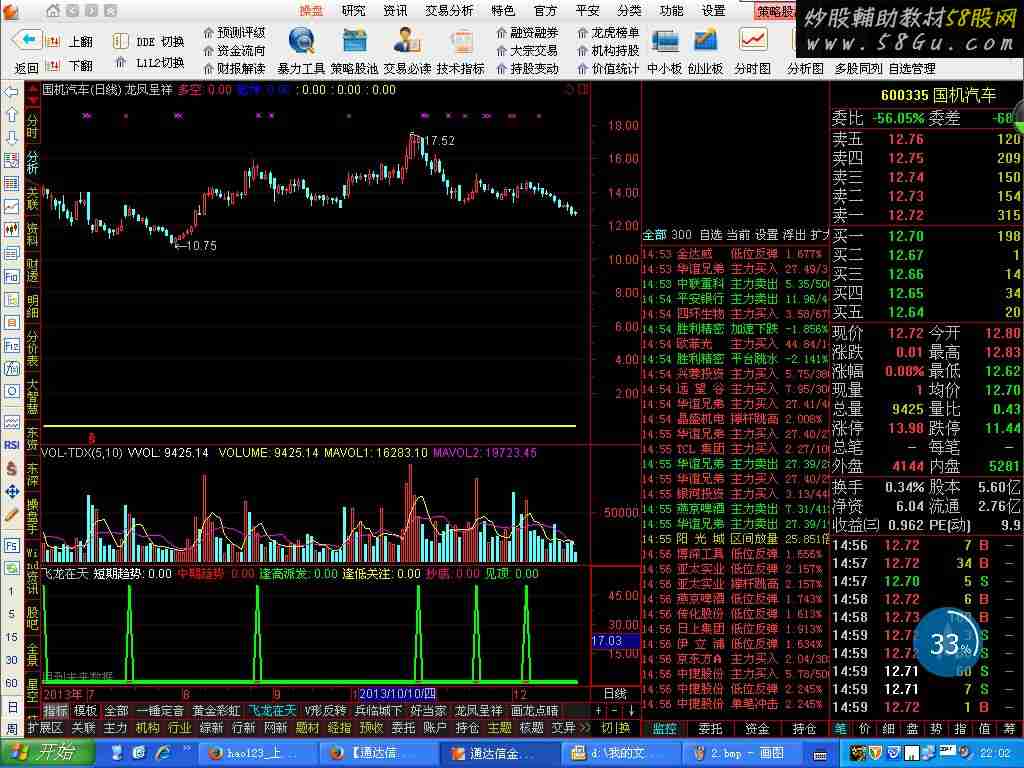Click down arrow next to minus button

[631, 710]
